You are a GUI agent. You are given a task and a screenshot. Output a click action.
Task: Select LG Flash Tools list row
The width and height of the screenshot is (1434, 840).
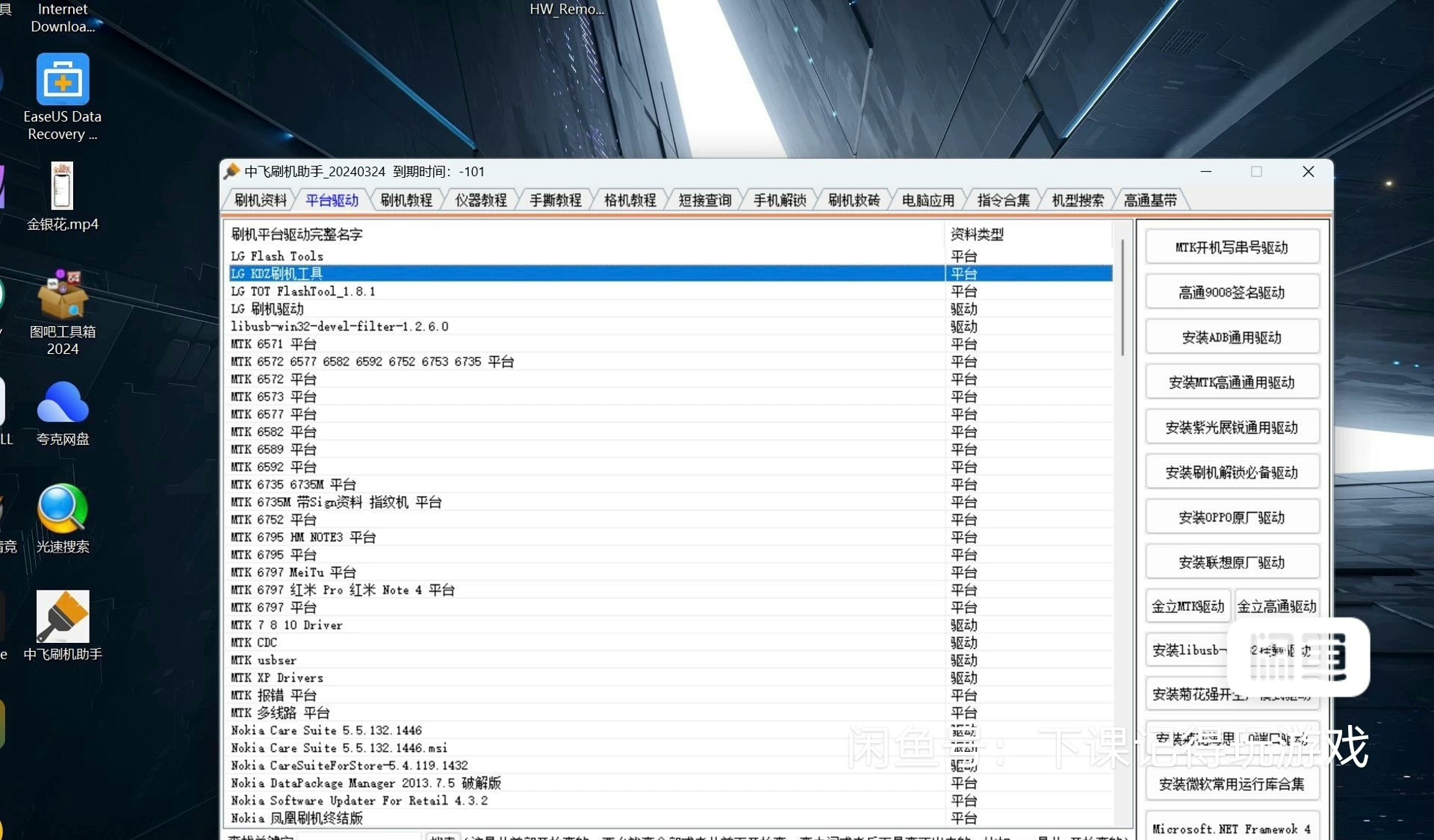click(276, 256)
